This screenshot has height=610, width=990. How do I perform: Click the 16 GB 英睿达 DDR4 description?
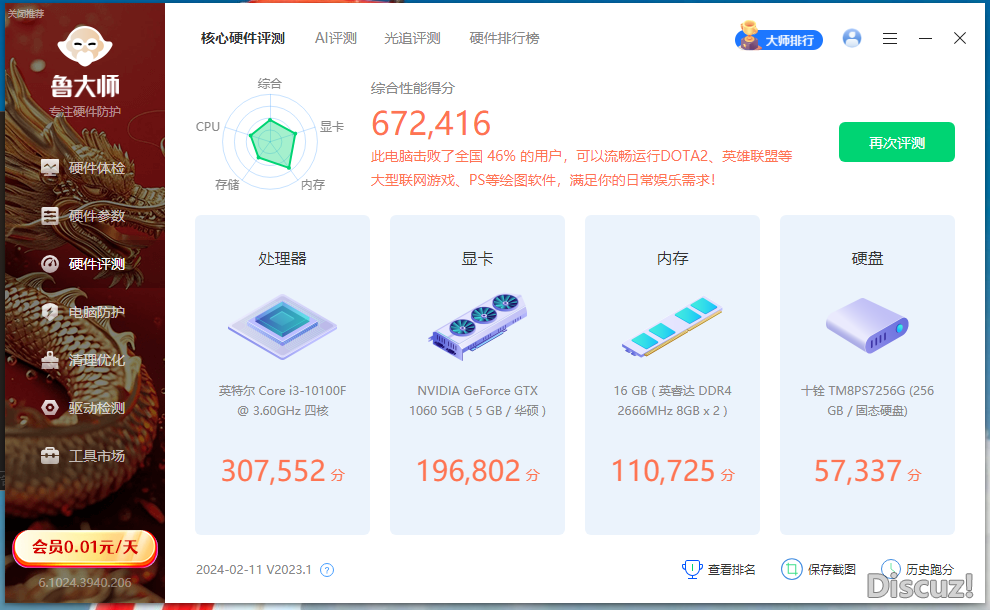(x=672, y=400)
